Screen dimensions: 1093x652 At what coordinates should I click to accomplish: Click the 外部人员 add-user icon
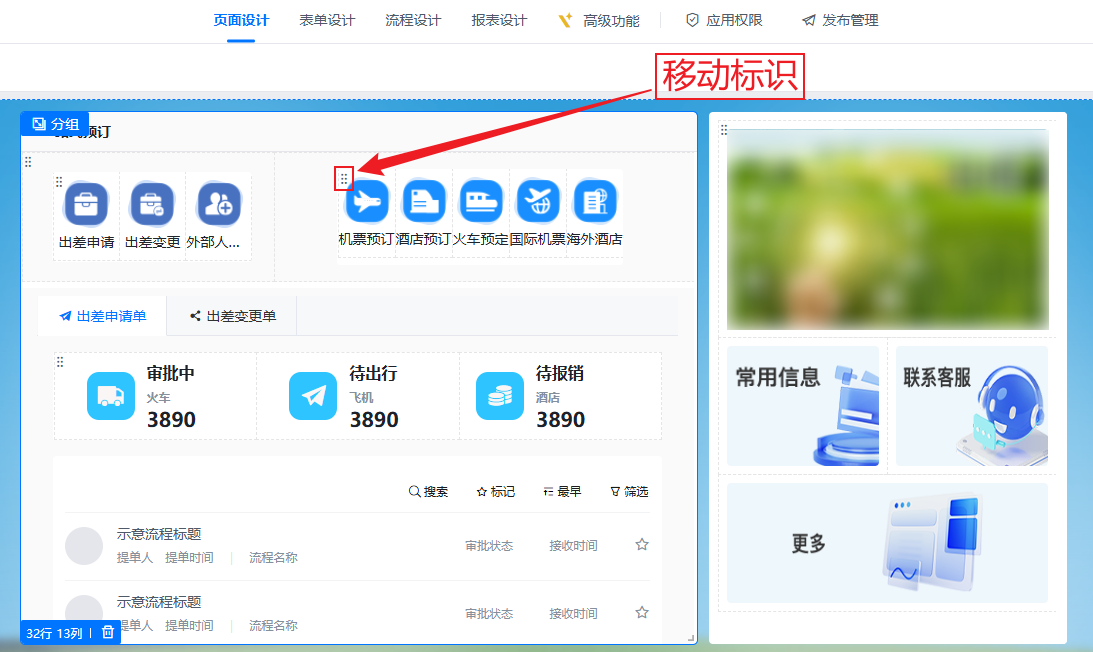pyautogui.click(x=219, y=205)
